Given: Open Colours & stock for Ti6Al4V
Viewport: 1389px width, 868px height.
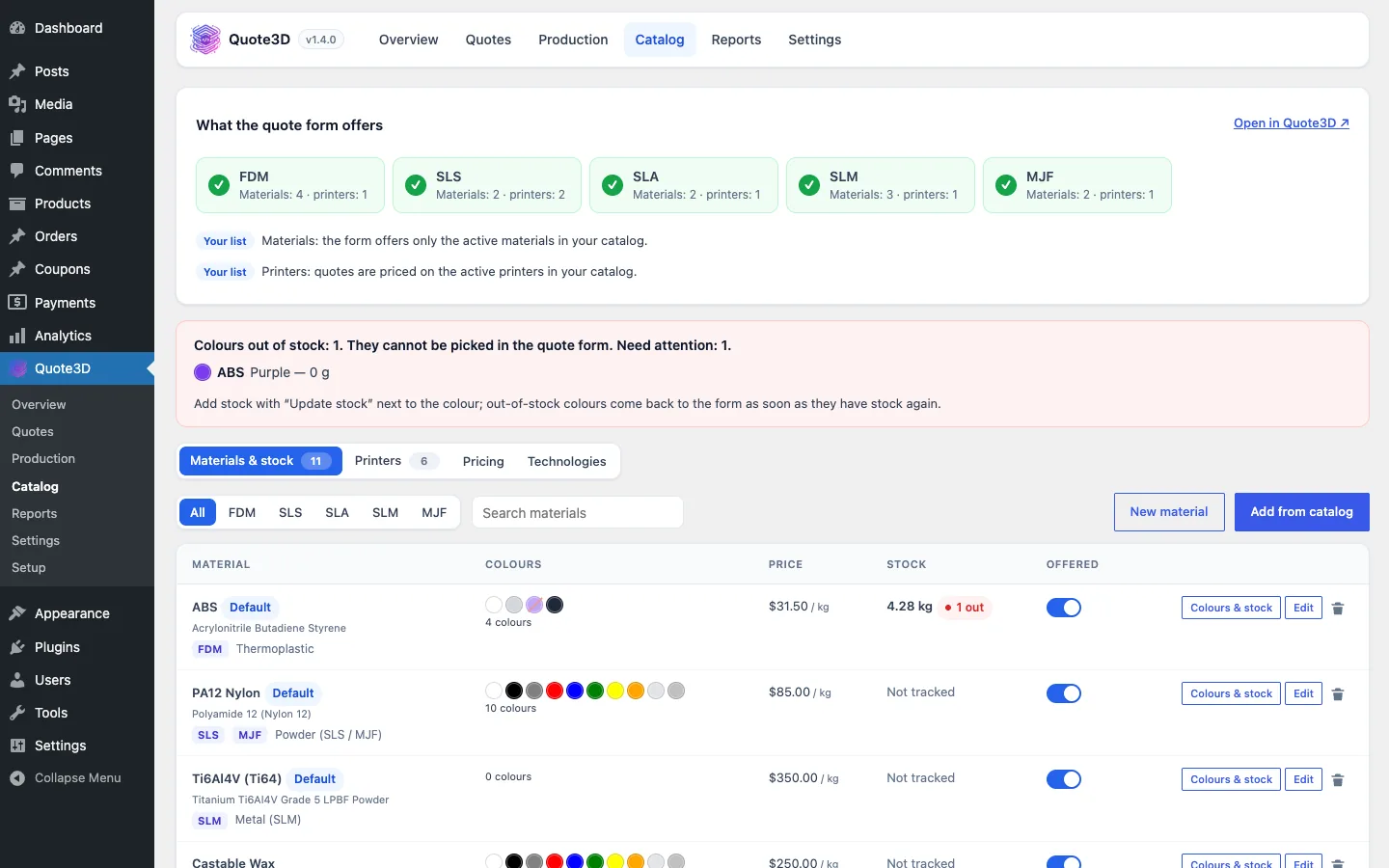Looking at the screenshot, I should (x=1231, y=779).
